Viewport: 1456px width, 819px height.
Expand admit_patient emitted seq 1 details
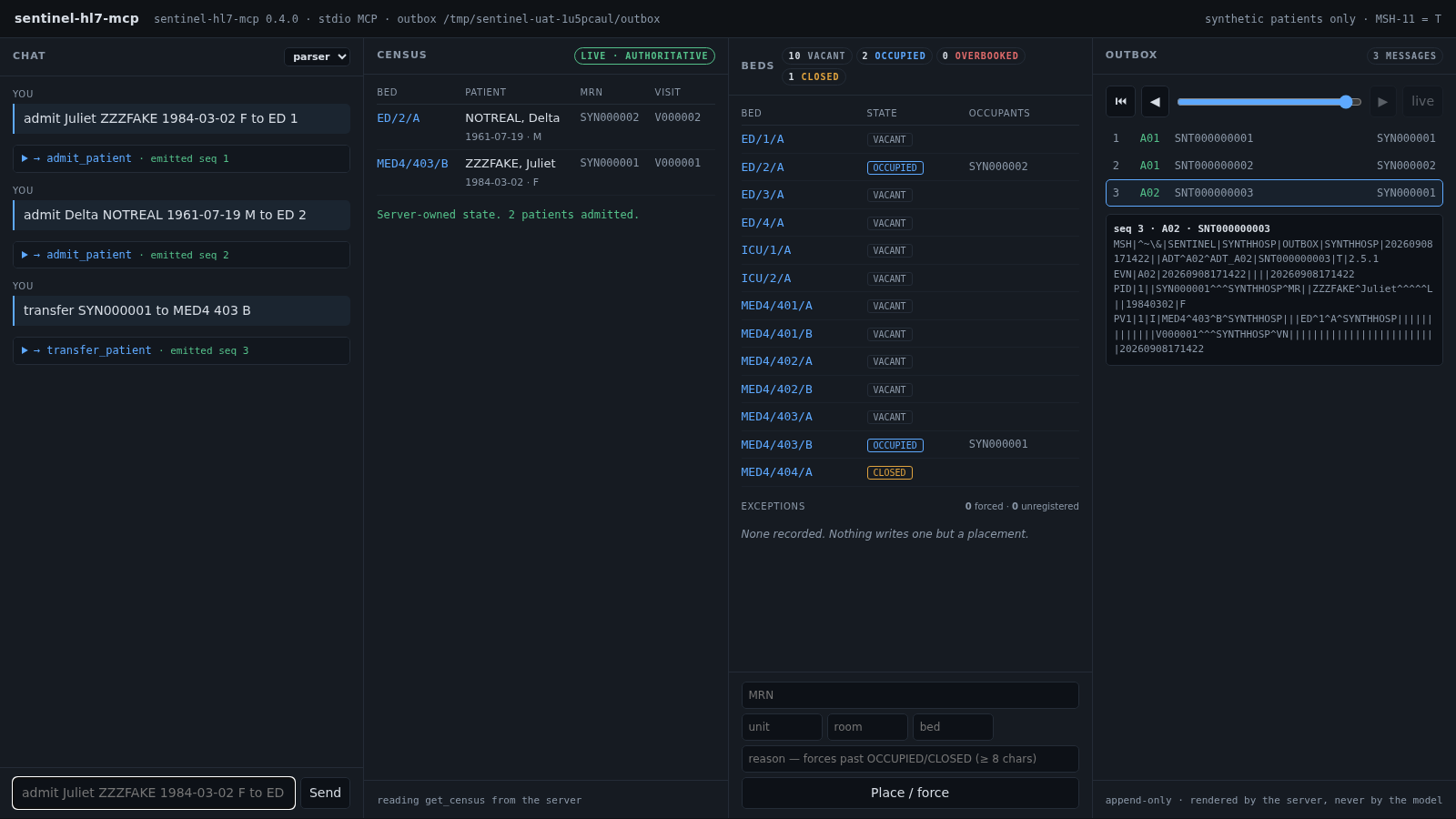[x=181, y=158]
